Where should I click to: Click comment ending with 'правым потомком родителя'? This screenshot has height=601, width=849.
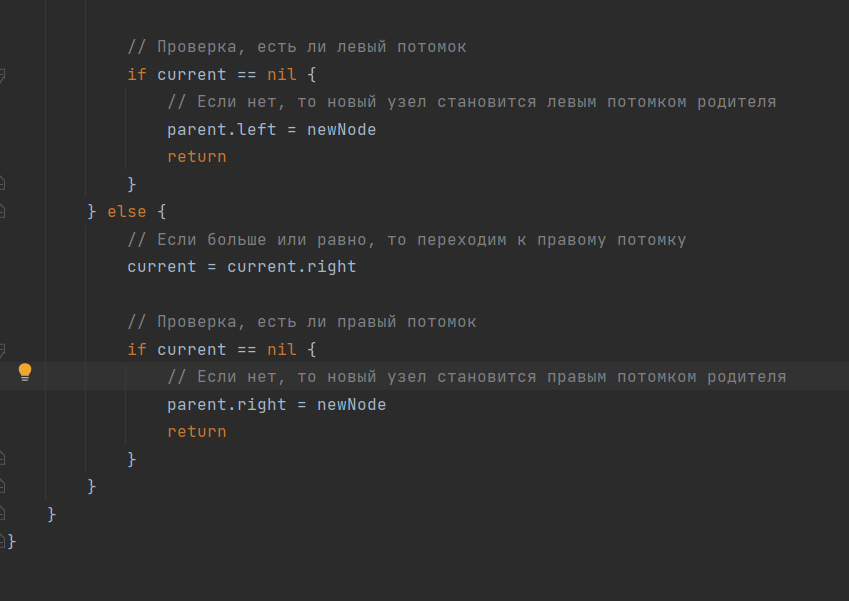click(x=476, y=377)
